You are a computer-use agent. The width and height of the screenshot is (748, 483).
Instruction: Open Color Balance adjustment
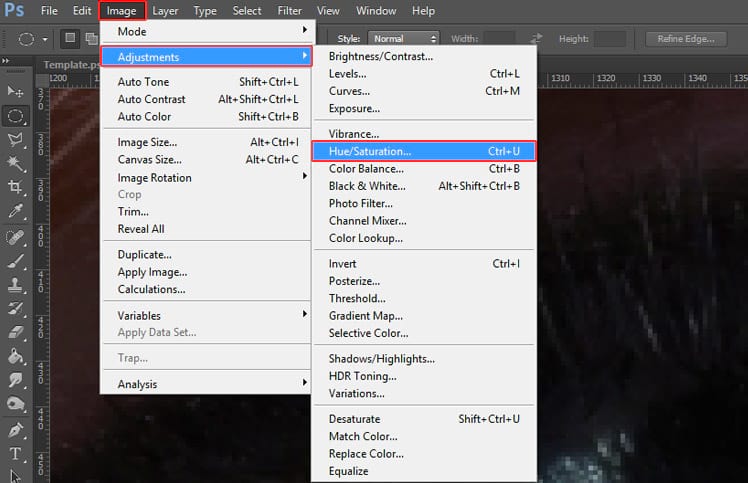(424, 168)
